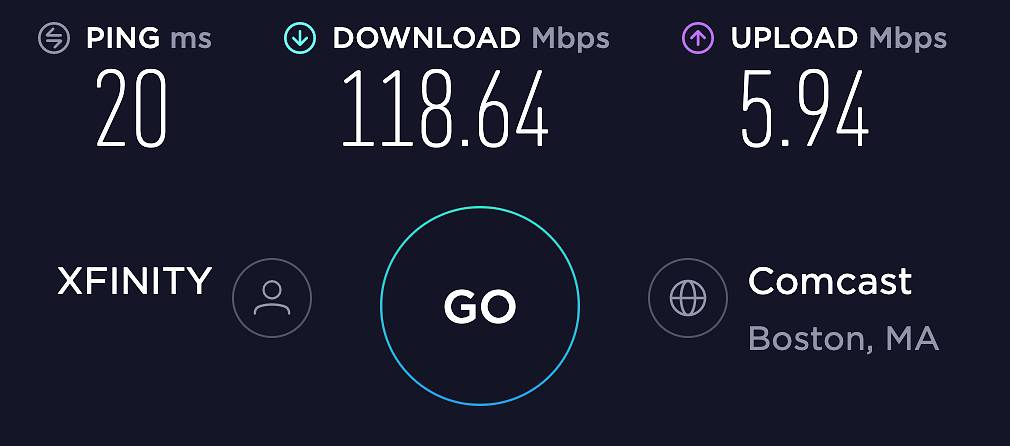Image resolution: width=1010 pixels, height=446 pixels.
Task: Click the ping latency icon
Action: tap(54, 39)
